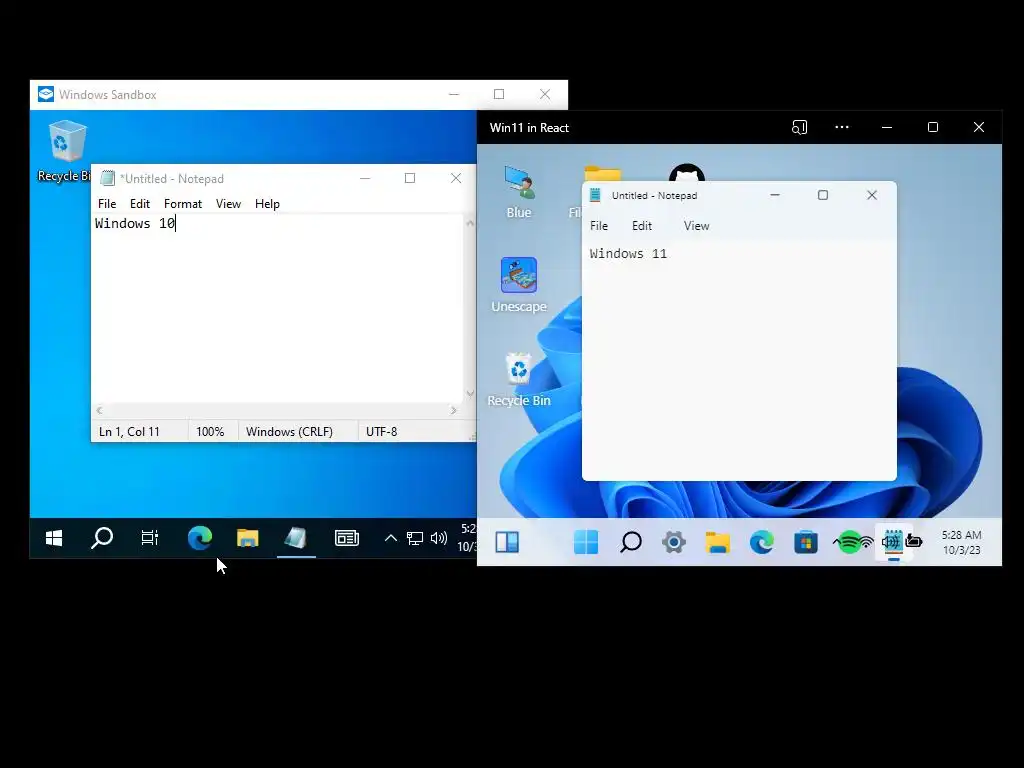The width and height of the screenshot is (1024, 768).
Task: Open Task View in the Sandbox taskbar
Action: click(x=150, y=538)
